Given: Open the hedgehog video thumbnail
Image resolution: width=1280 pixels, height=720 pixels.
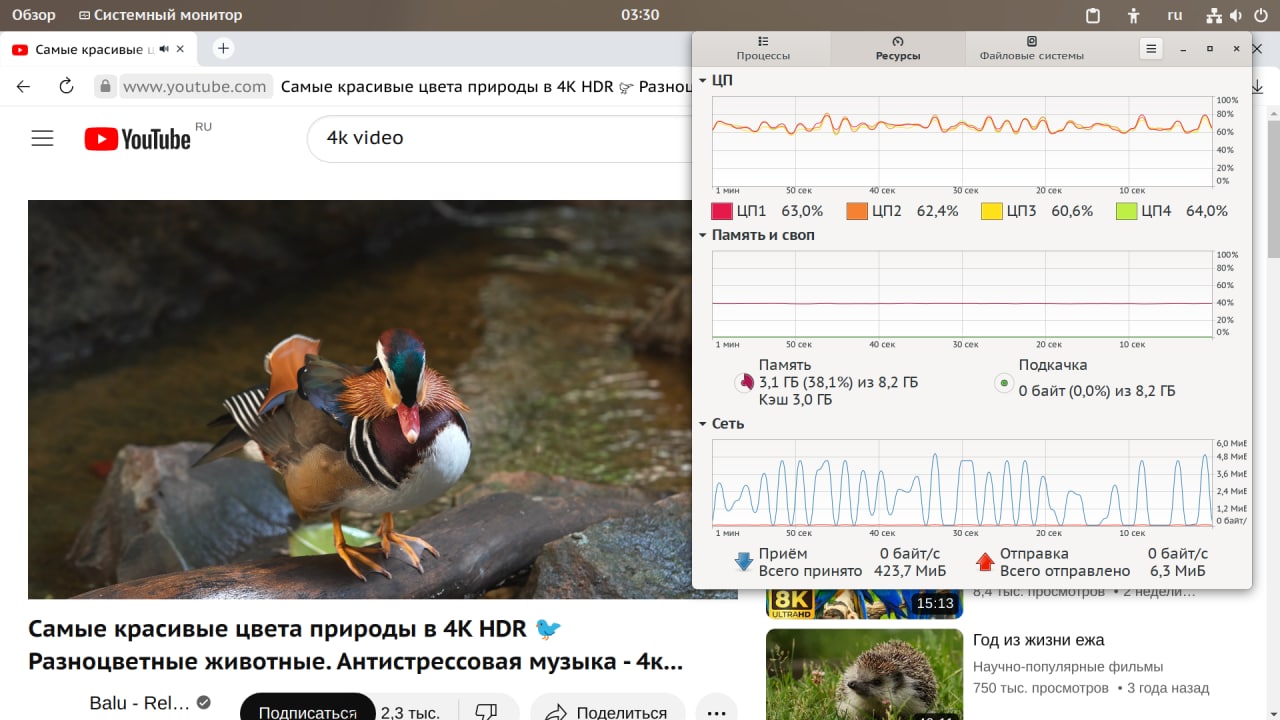Looking at the screenshot, I should [x=864, y=674].
